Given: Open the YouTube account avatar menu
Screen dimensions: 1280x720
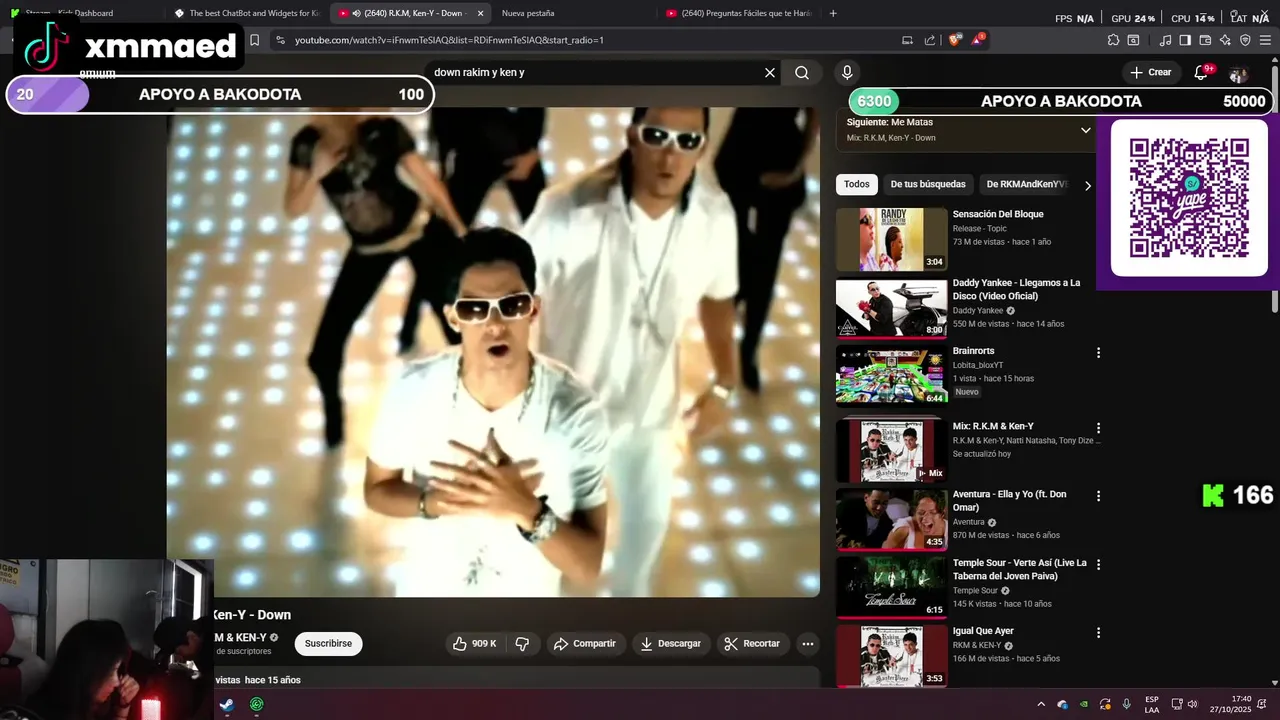Looking at the screenshot, I should pyautogui.click(x=1238, y=73).
